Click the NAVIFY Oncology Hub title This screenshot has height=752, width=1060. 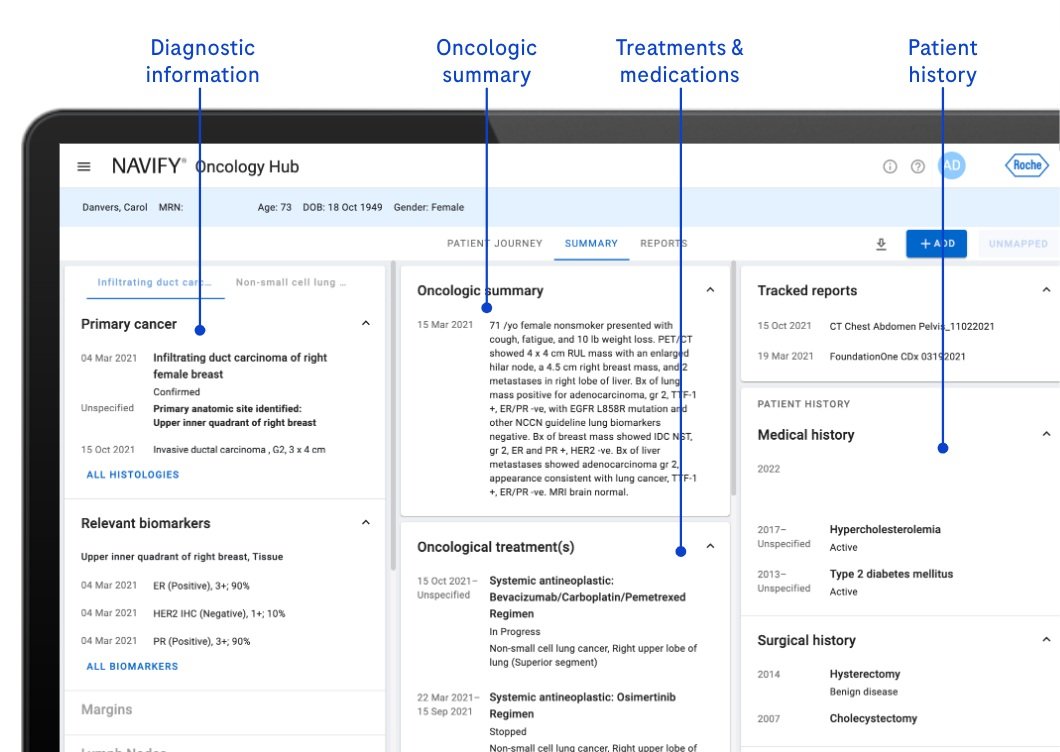206,166
